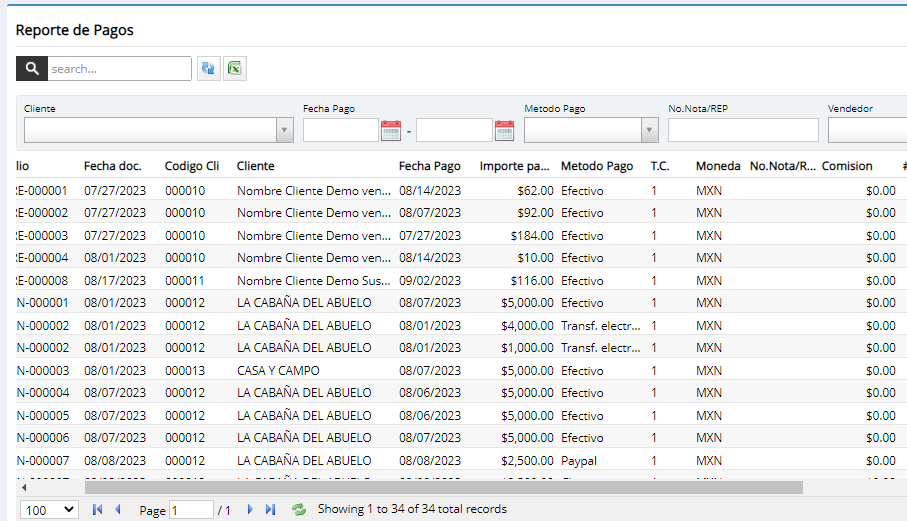The height and width of the screenshot is (521, 907).
Task: Click the refresh data icon beside search
Action: coord(209,68)
